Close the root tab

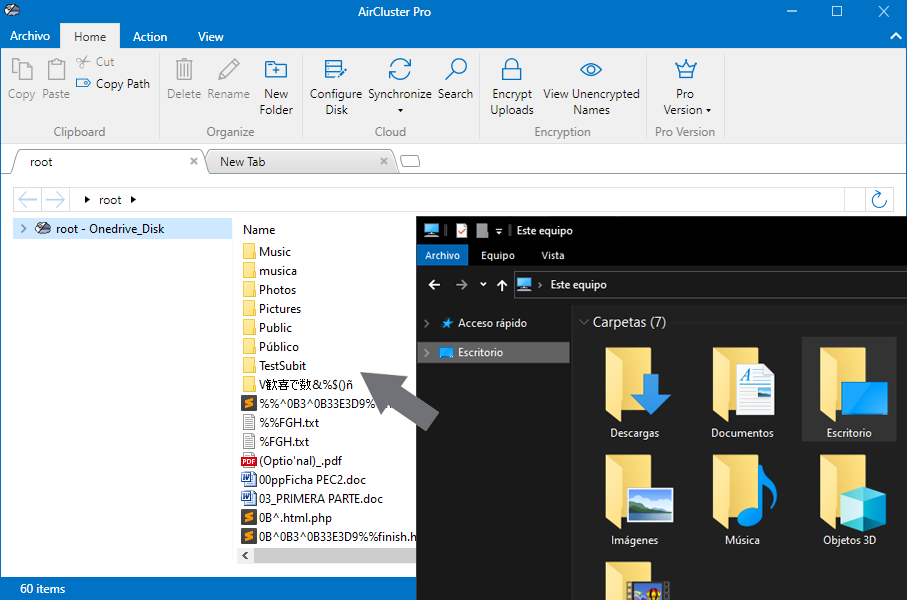(x=194, y=161)
